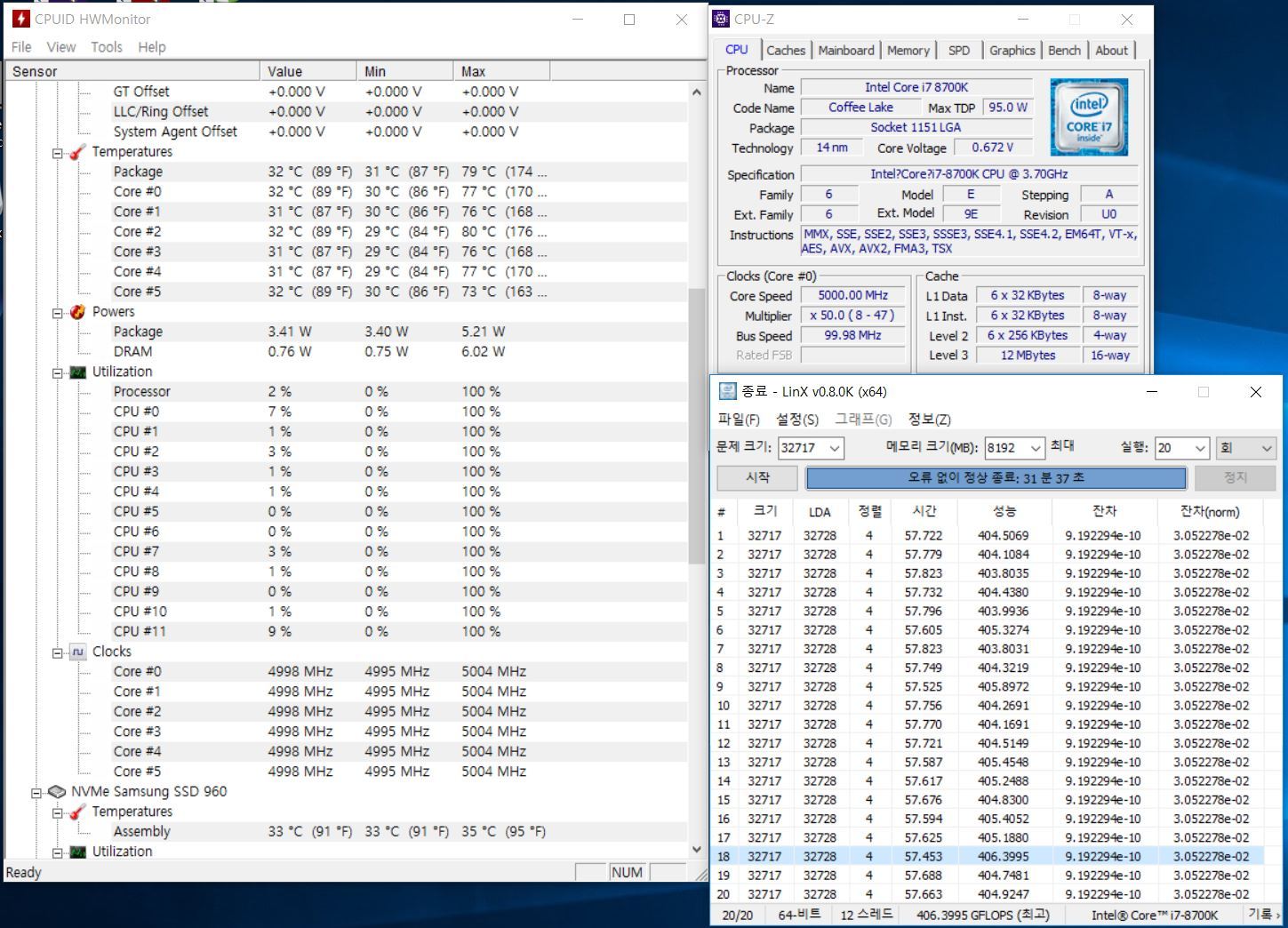Viewport: 1288px width, 928px height.
Task: Collapse the NVMe Samsung SSD 960 node
Action: pos(36,792)
